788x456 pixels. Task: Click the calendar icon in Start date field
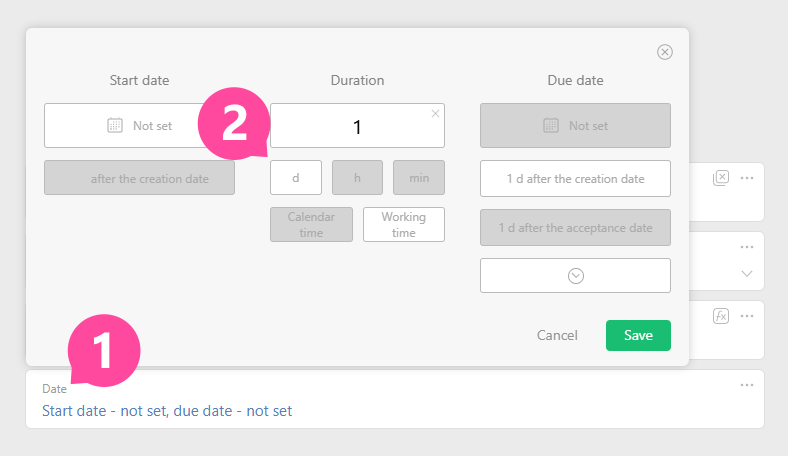pyautogui.click(x=115, y=126)
